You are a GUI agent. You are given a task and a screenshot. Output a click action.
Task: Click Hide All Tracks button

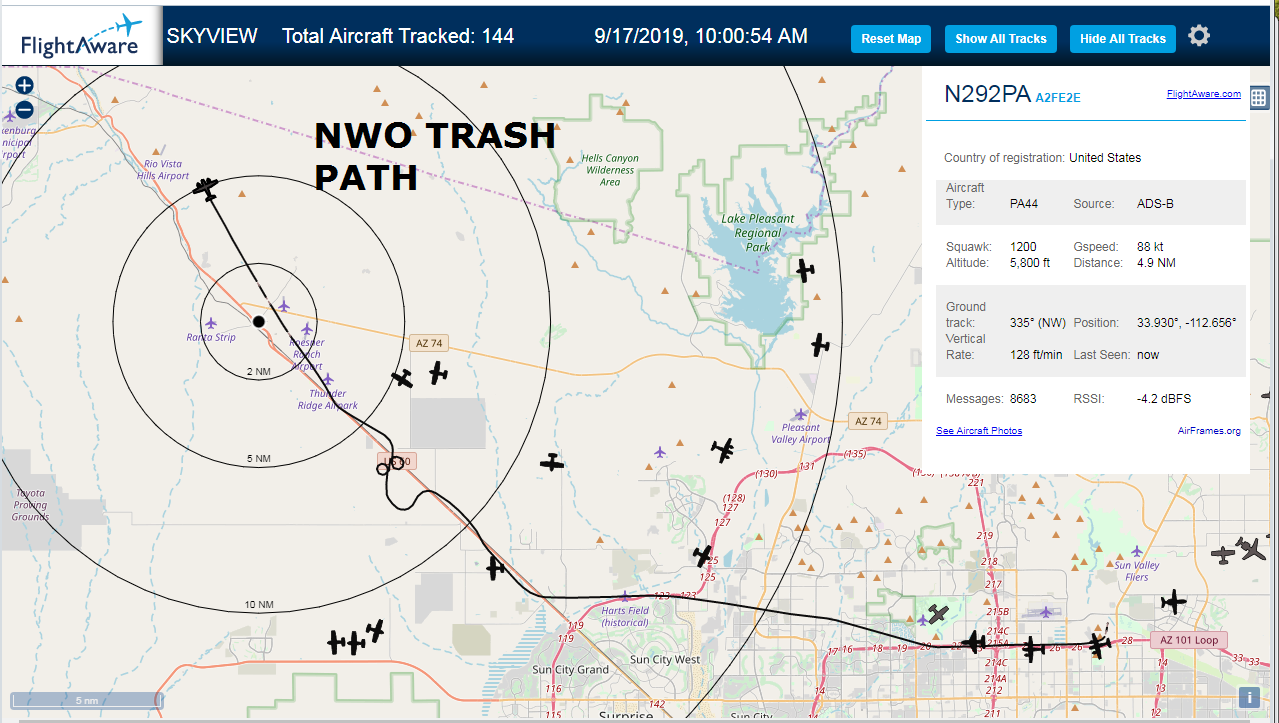pyautogui.click(x=1122, y=39)
